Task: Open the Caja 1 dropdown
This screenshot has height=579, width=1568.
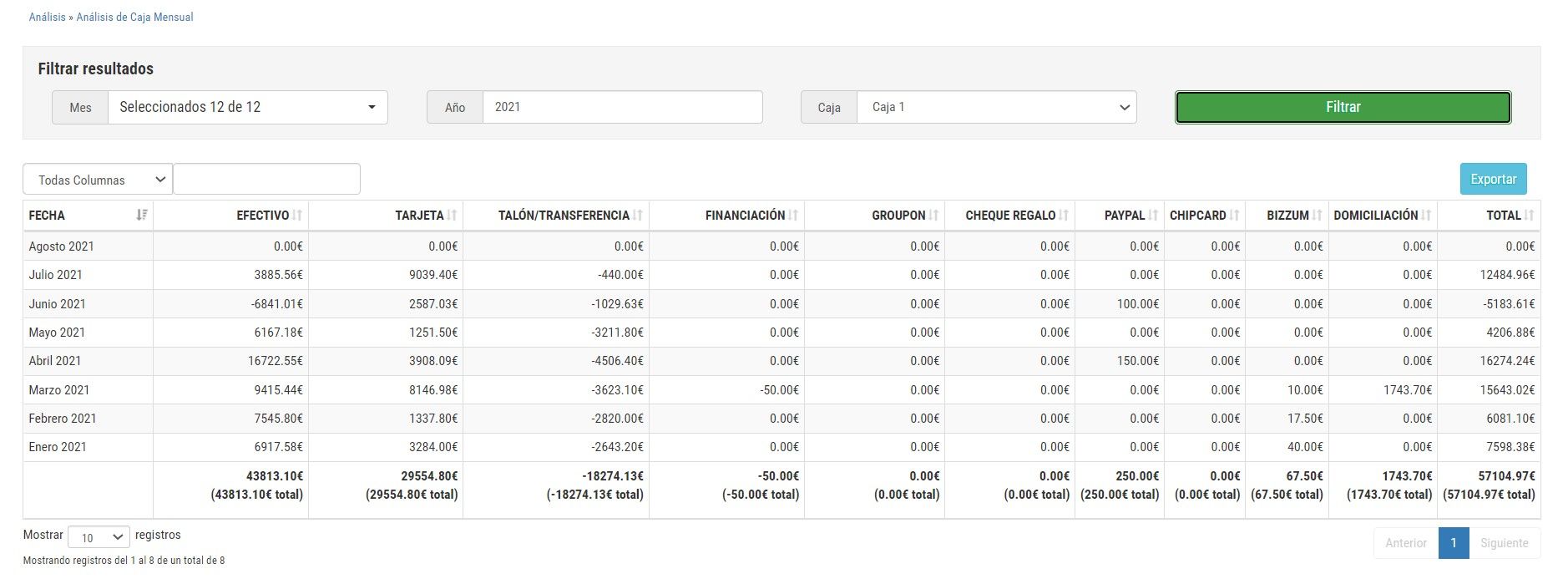Action: (x=996, y=107)
